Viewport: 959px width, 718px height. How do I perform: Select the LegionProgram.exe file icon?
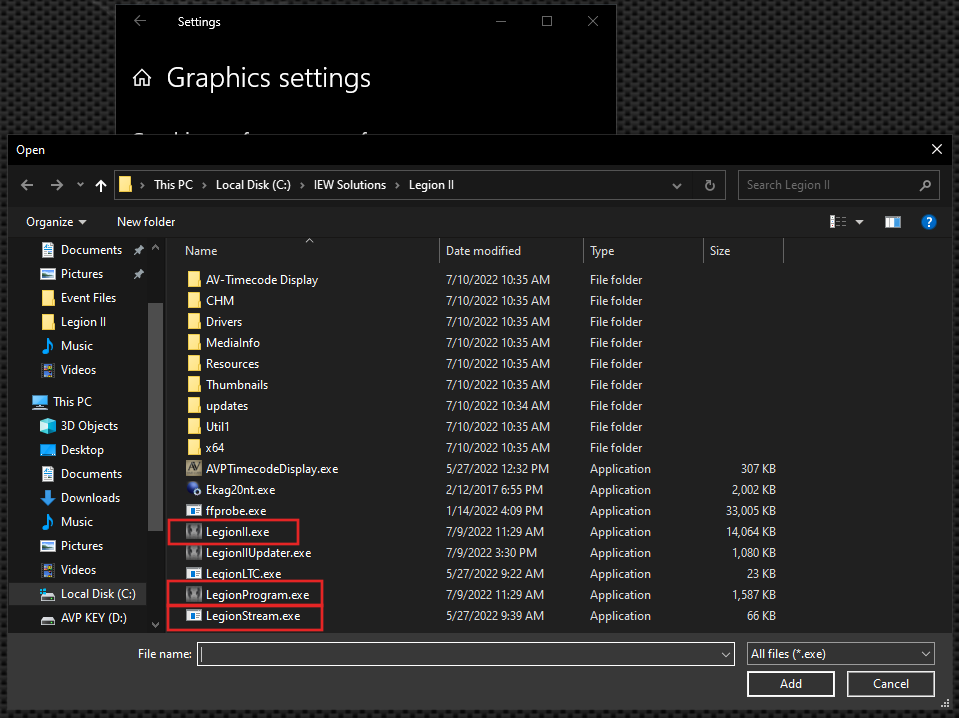tap(195, 595)
